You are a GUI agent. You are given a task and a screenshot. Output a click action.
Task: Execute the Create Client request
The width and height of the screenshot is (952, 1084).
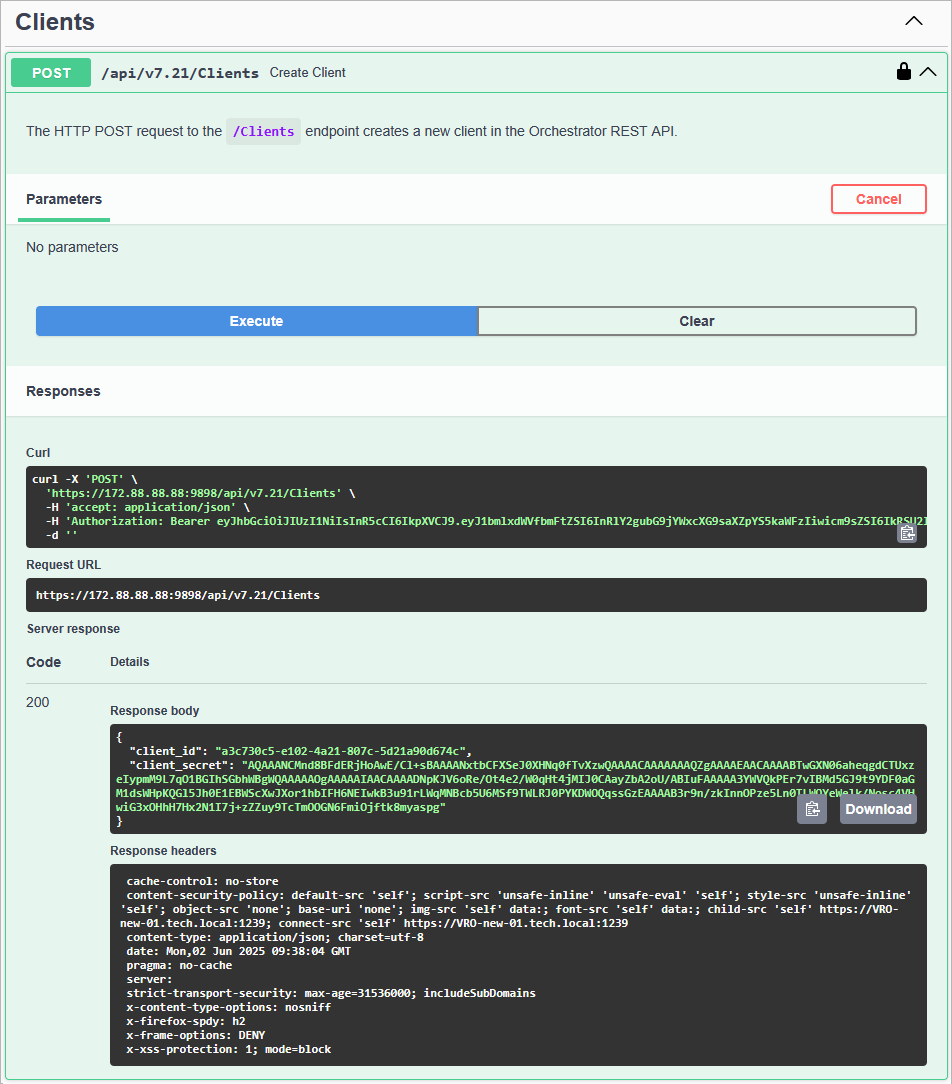[257, 321]
